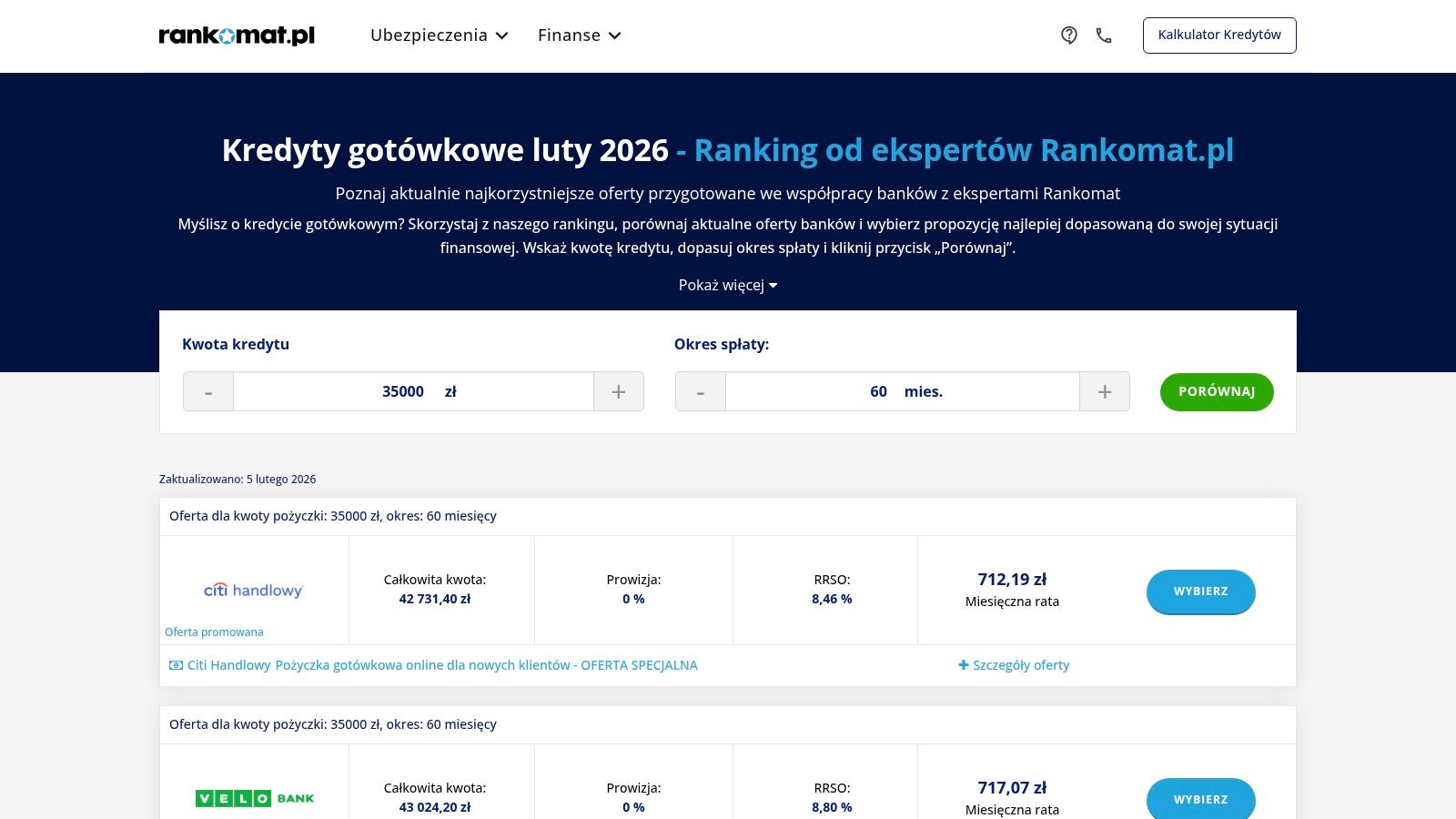Click the Kwota kredytu input field
This screenshot has width=1456, height=819.
[413, 391]
